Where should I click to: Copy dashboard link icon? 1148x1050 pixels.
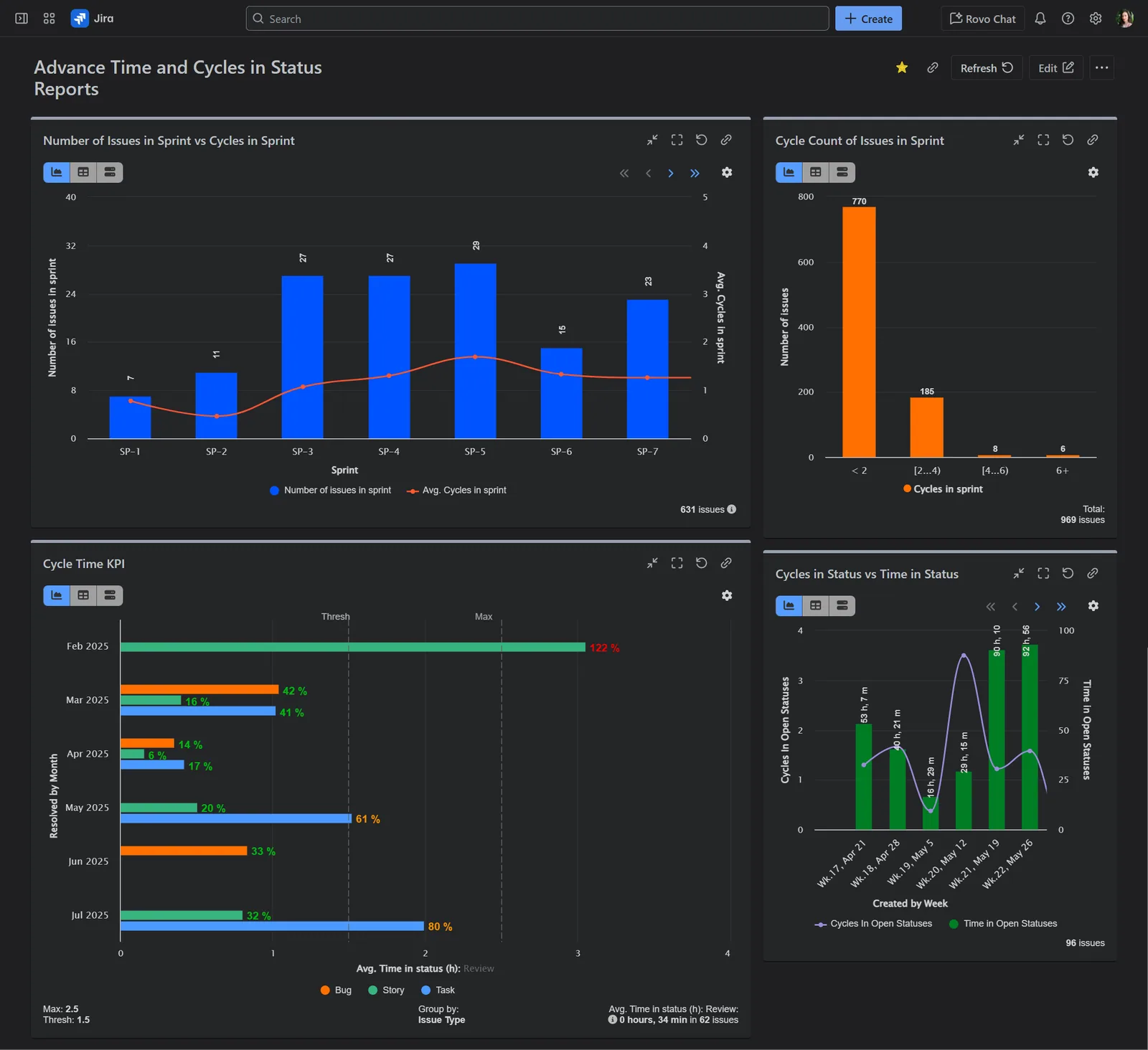(933, 67)
